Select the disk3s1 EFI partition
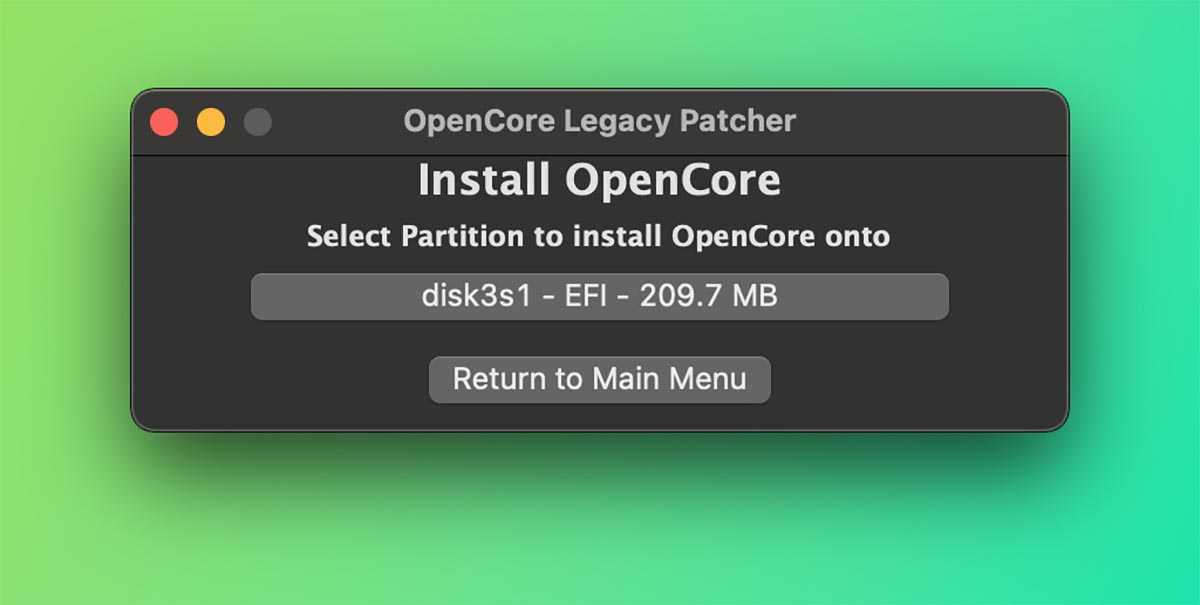 (599, 297)
